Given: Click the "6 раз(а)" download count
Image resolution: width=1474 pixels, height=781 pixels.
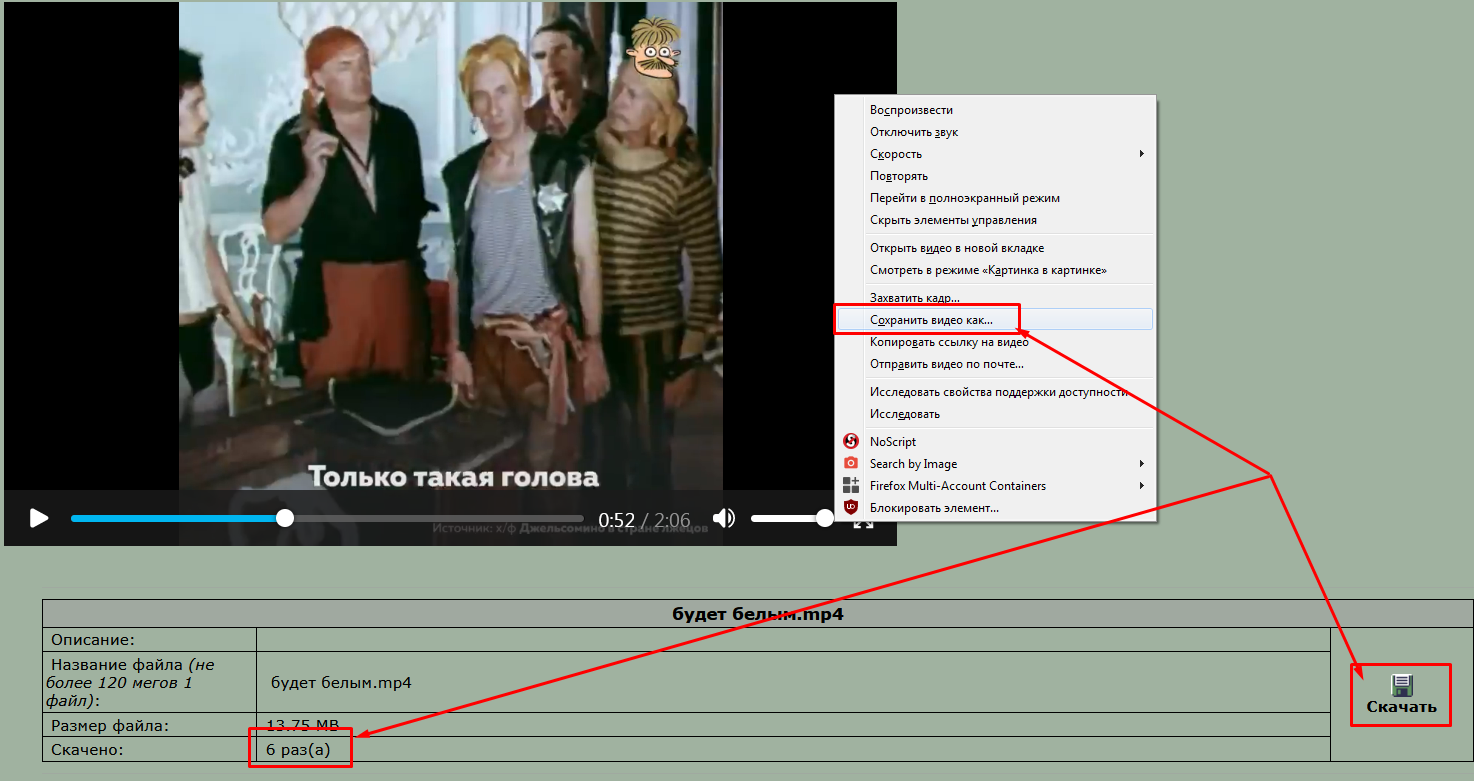Looking at the screenshot, I should point(297,749).
